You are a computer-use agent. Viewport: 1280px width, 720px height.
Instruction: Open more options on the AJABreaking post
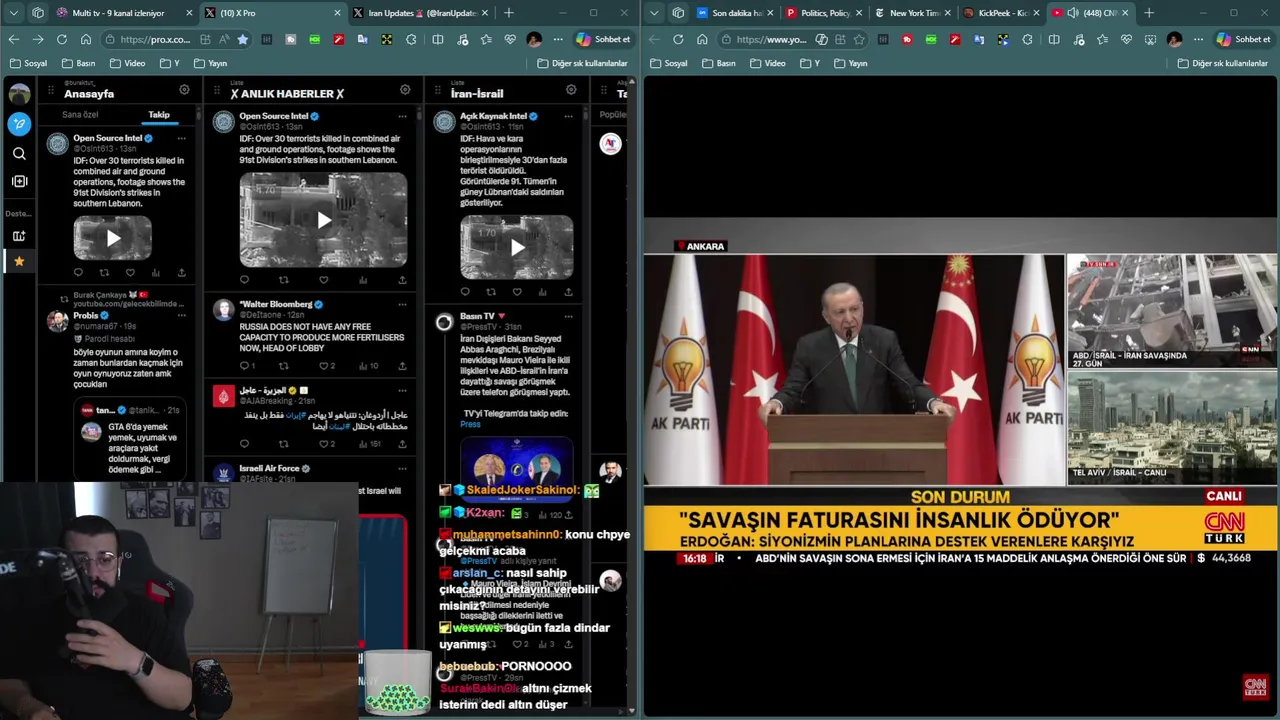[x=403, y=390]
